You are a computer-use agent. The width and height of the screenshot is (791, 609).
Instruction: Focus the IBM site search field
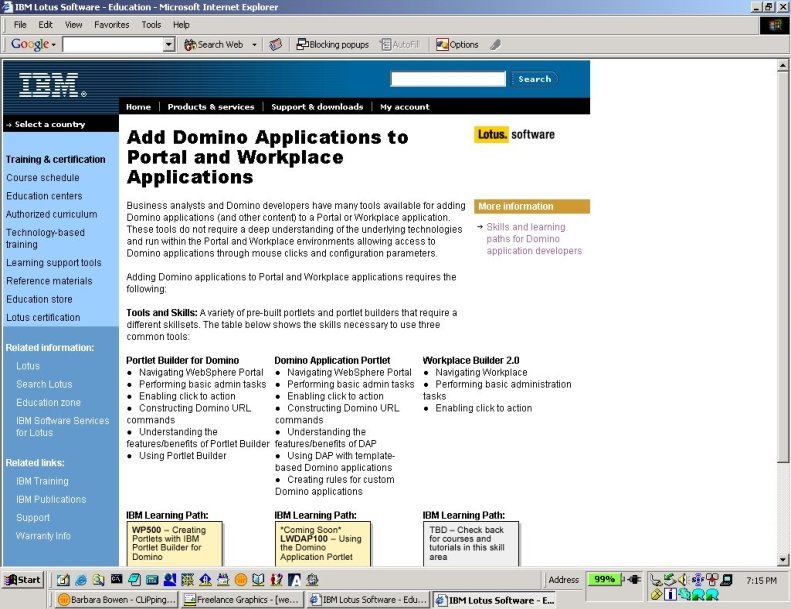point(448,79)
